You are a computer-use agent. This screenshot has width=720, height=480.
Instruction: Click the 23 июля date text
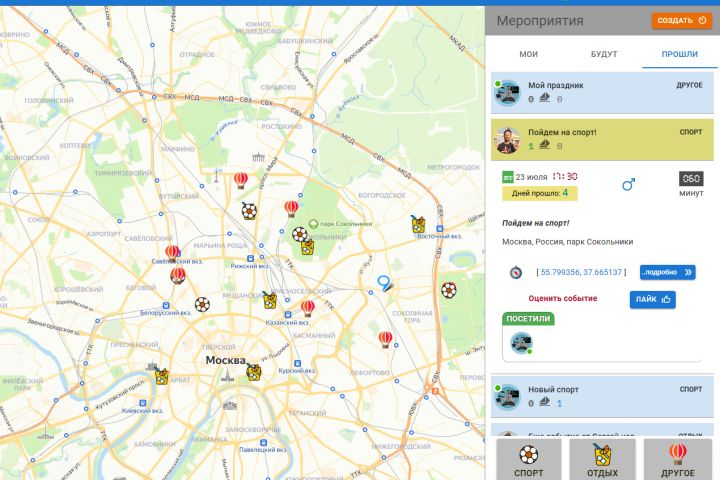coord(531,177)
